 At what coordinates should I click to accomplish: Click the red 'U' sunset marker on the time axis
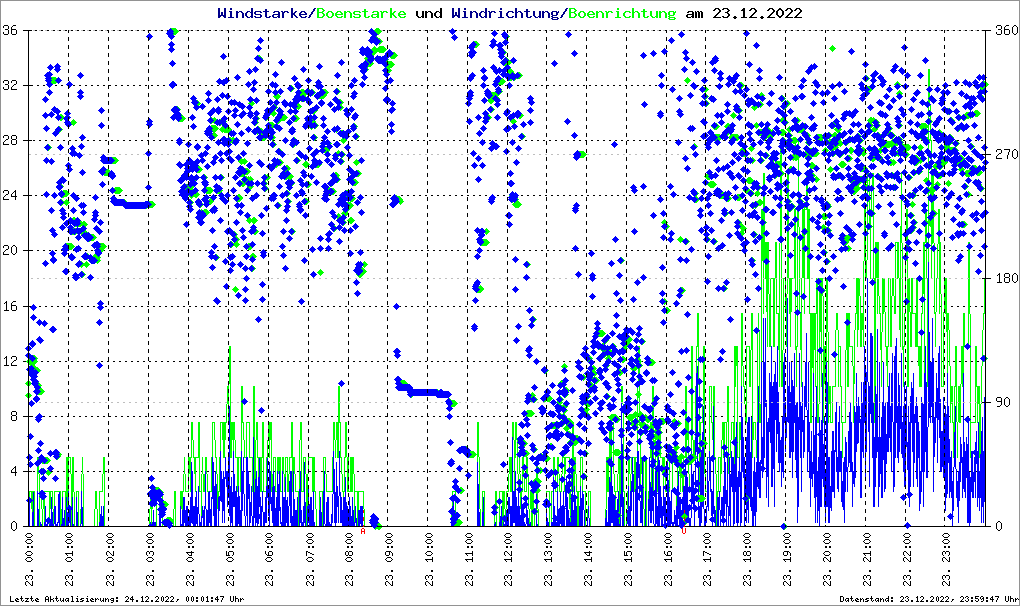click(x=683, y=531)
